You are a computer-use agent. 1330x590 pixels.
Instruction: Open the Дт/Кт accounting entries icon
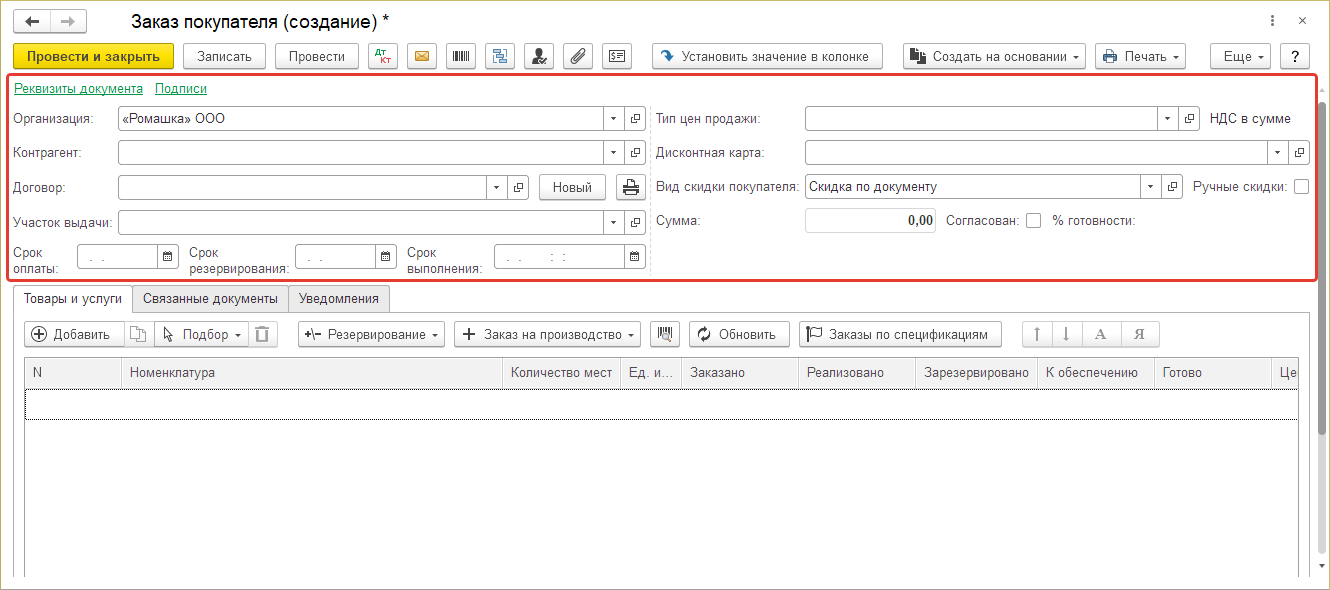point(383,56)
